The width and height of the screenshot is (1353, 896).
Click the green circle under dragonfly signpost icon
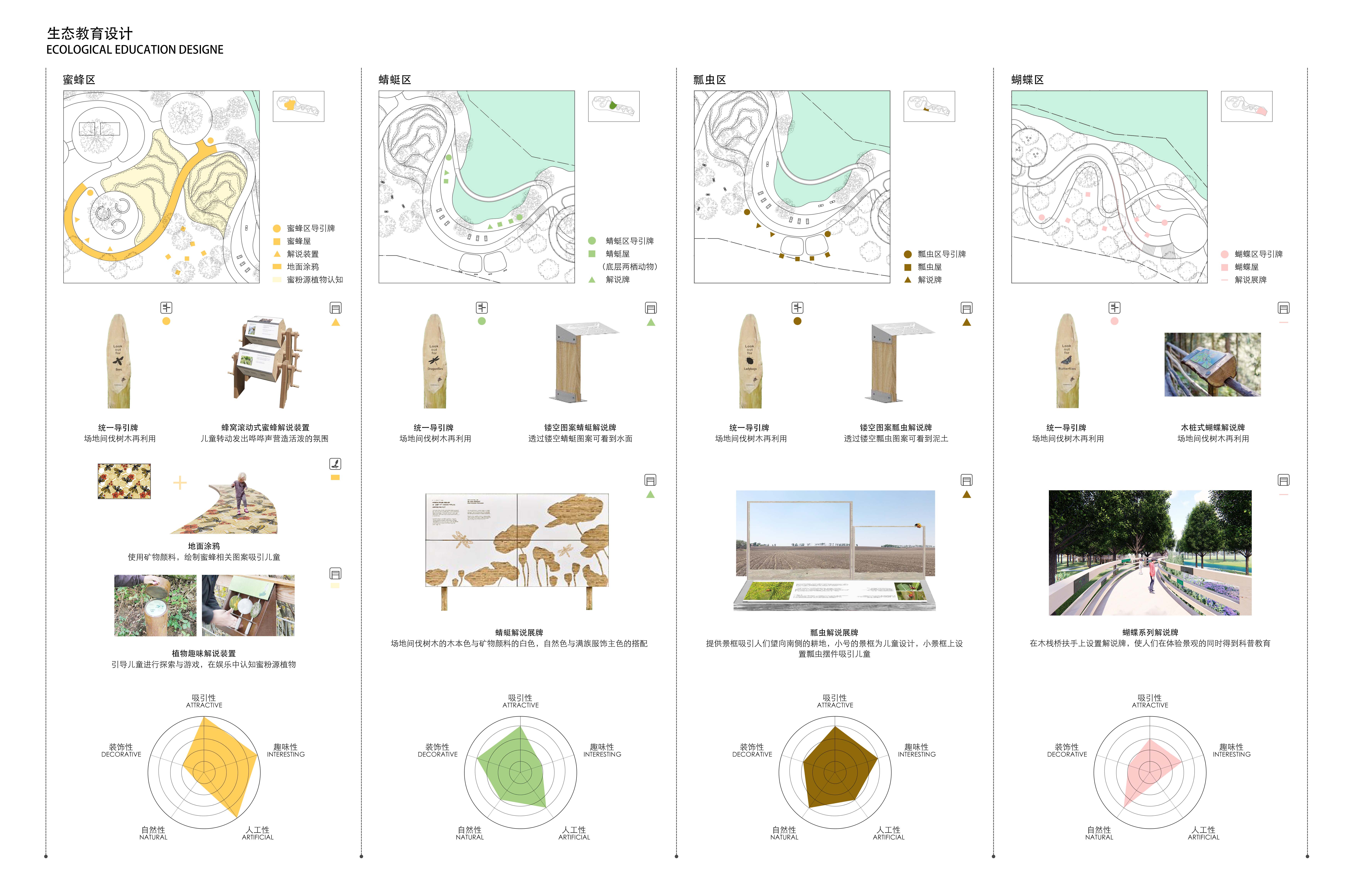pyautogui.click(x=482, y=321)
